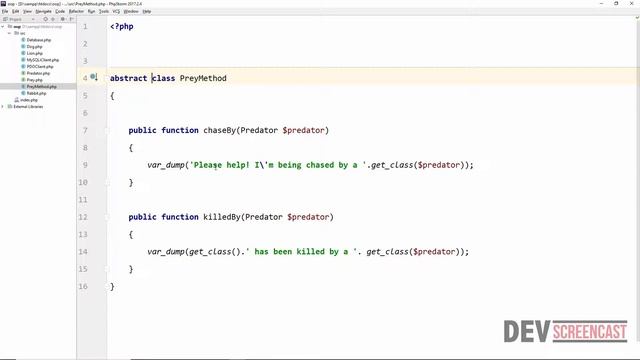640x360 pixels.
Task: Select Lion.php in project tree
Action: (34, 53)
